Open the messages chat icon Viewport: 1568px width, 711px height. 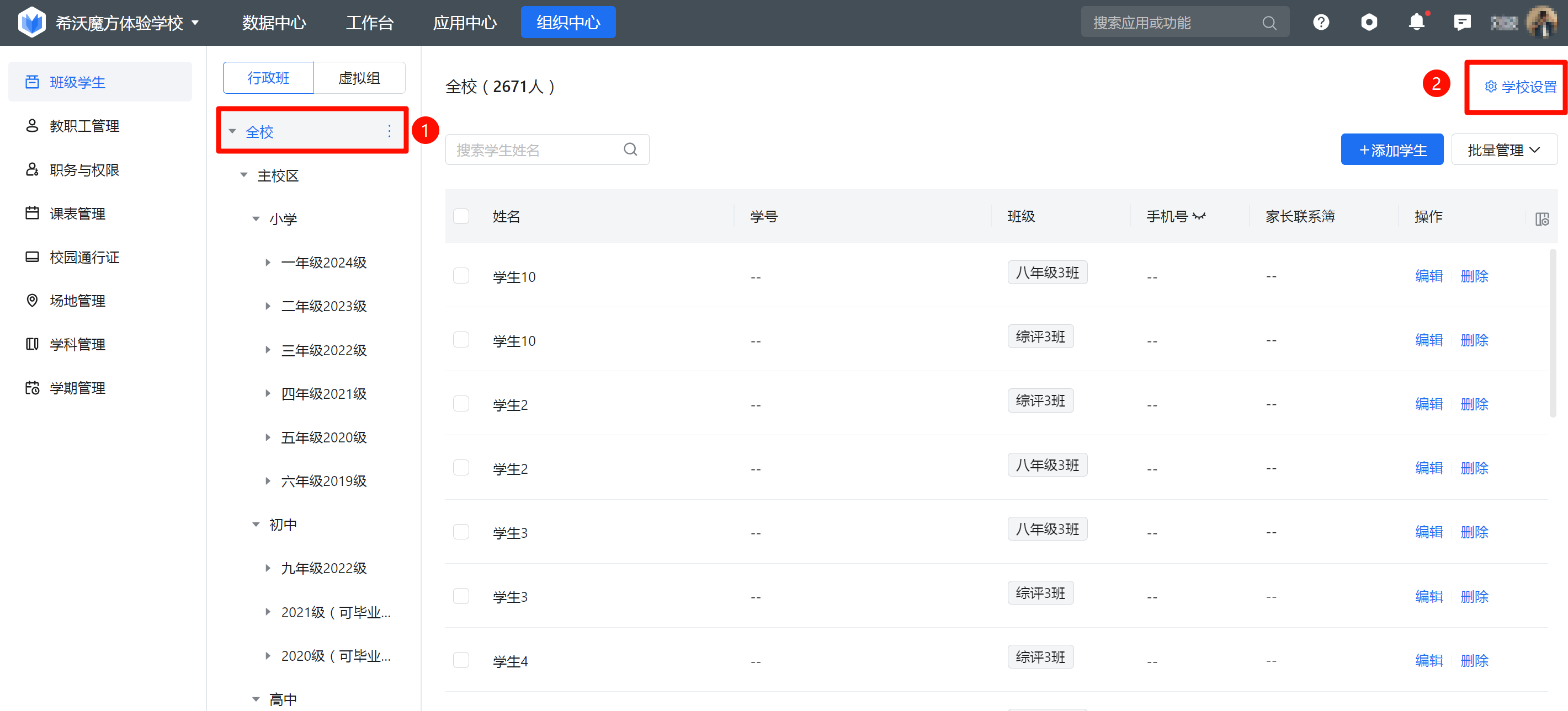click(x=1462, y=23)
